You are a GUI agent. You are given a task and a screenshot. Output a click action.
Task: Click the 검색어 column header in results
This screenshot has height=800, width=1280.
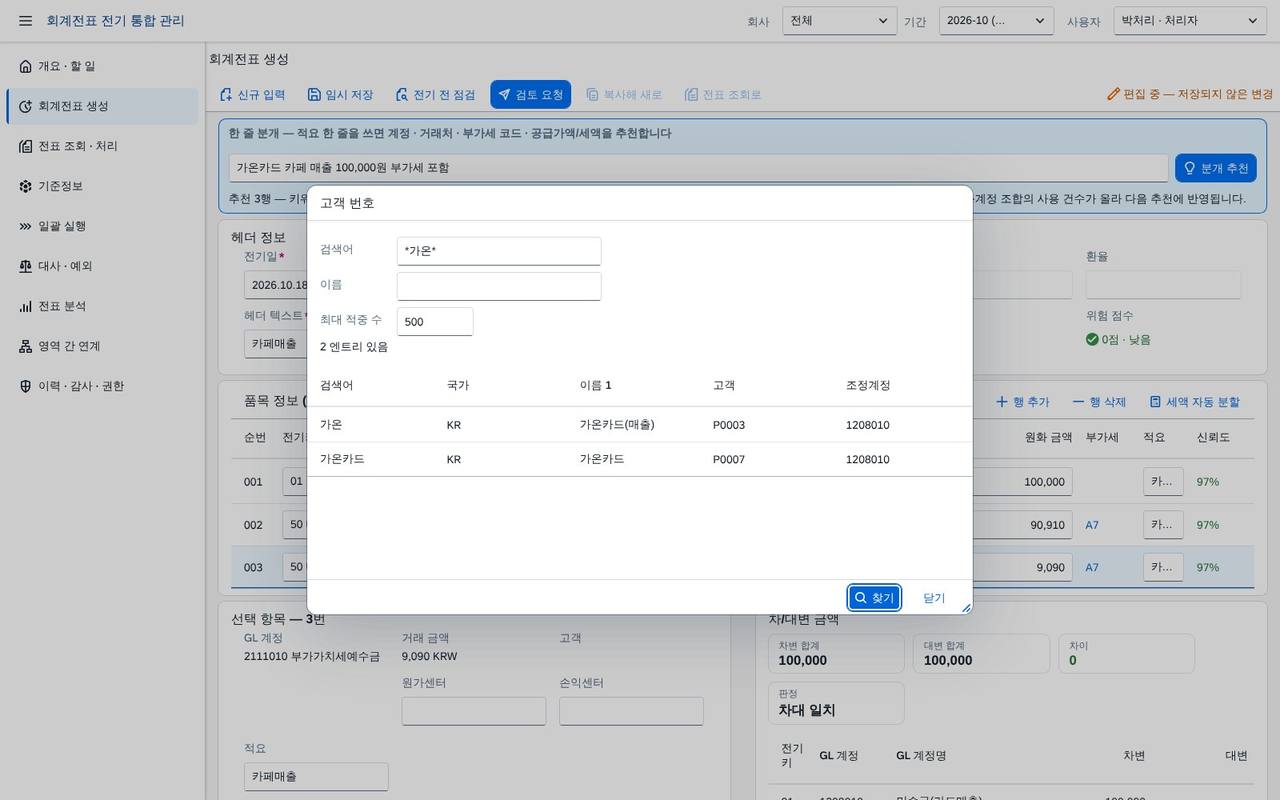pos(336,385)
